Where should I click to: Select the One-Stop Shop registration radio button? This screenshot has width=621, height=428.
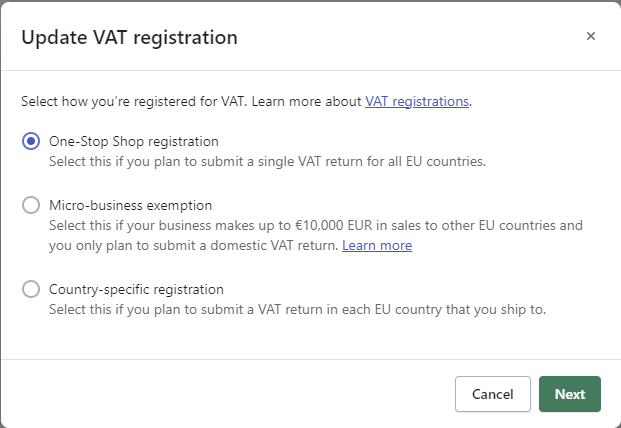point(31,142)
